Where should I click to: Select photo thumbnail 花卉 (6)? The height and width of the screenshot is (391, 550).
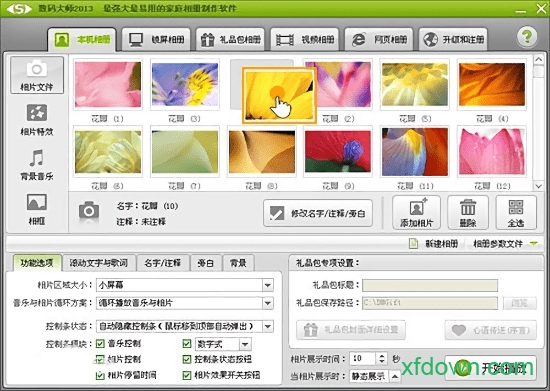point(108,151)
